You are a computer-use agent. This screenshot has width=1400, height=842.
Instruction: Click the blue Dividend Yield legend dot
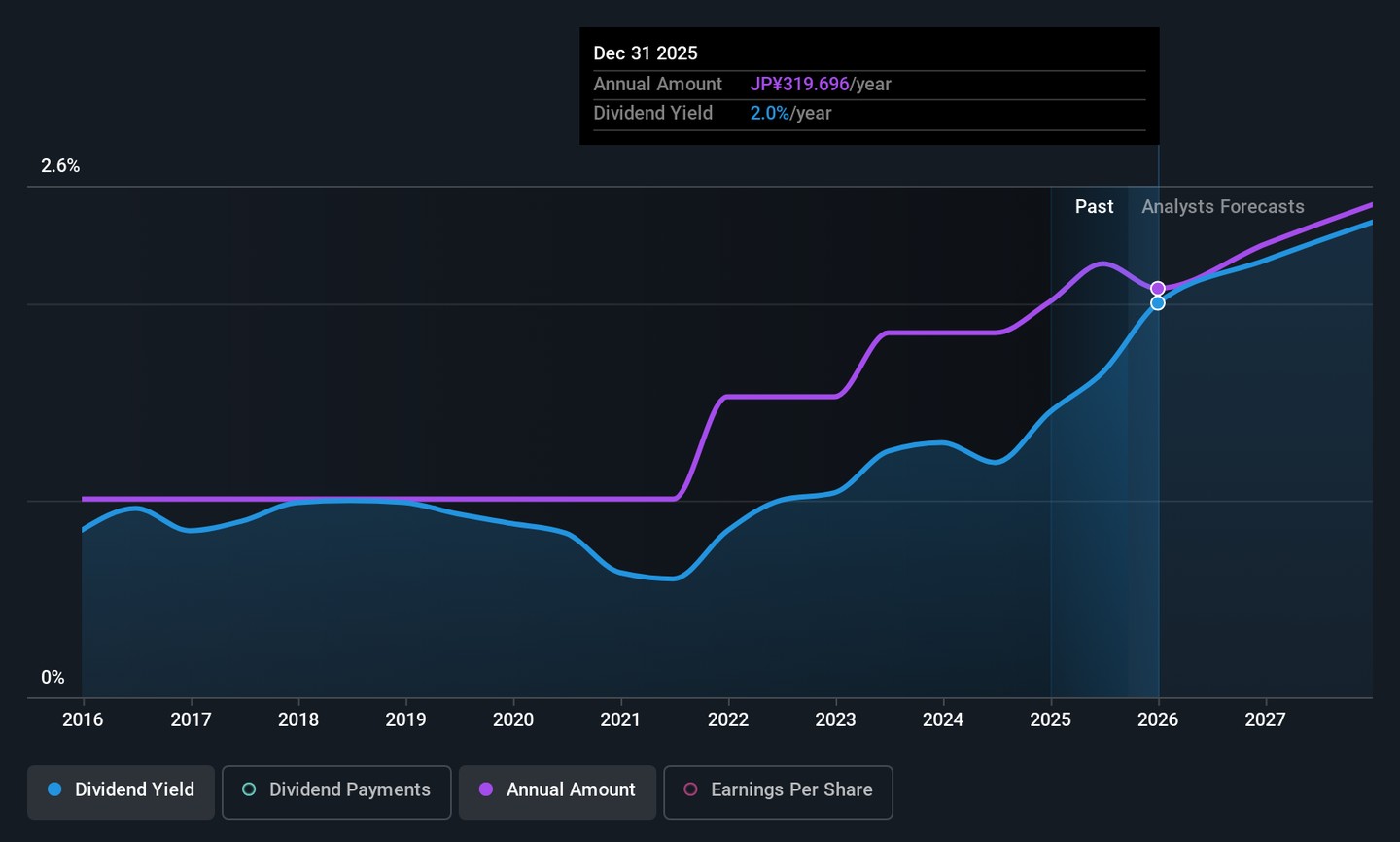pos(55,789)
